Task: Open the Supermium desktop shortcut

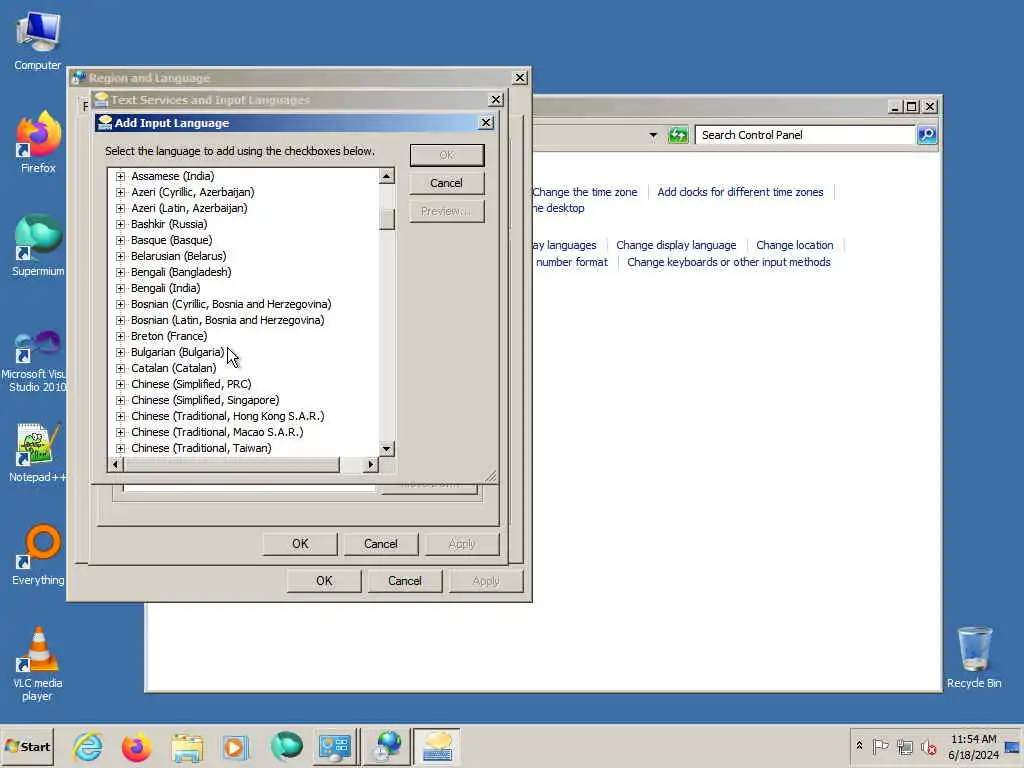Action: point(38,246)
